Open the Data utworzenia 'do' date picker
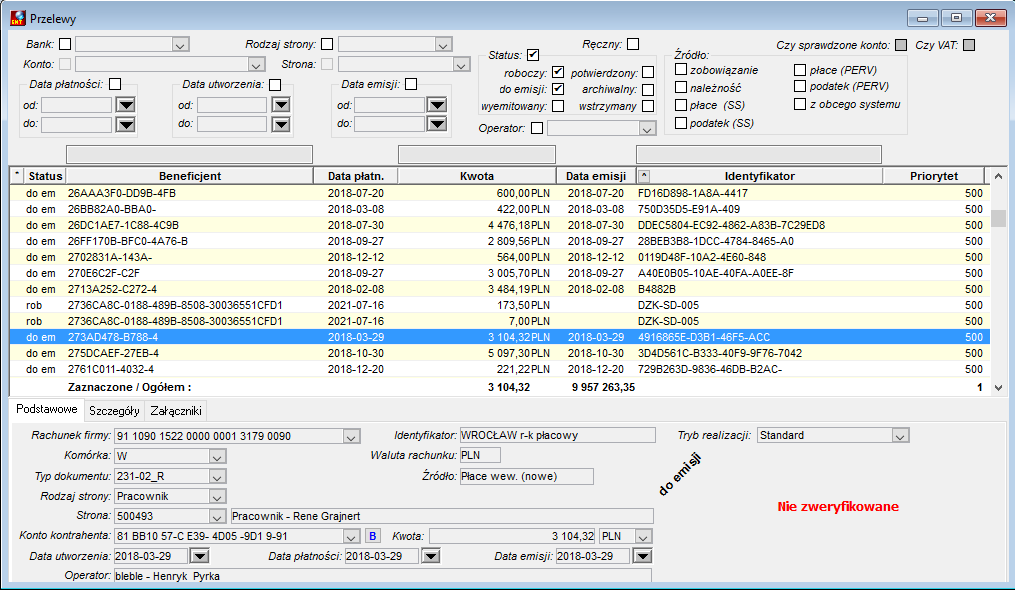 coord(281,124)
